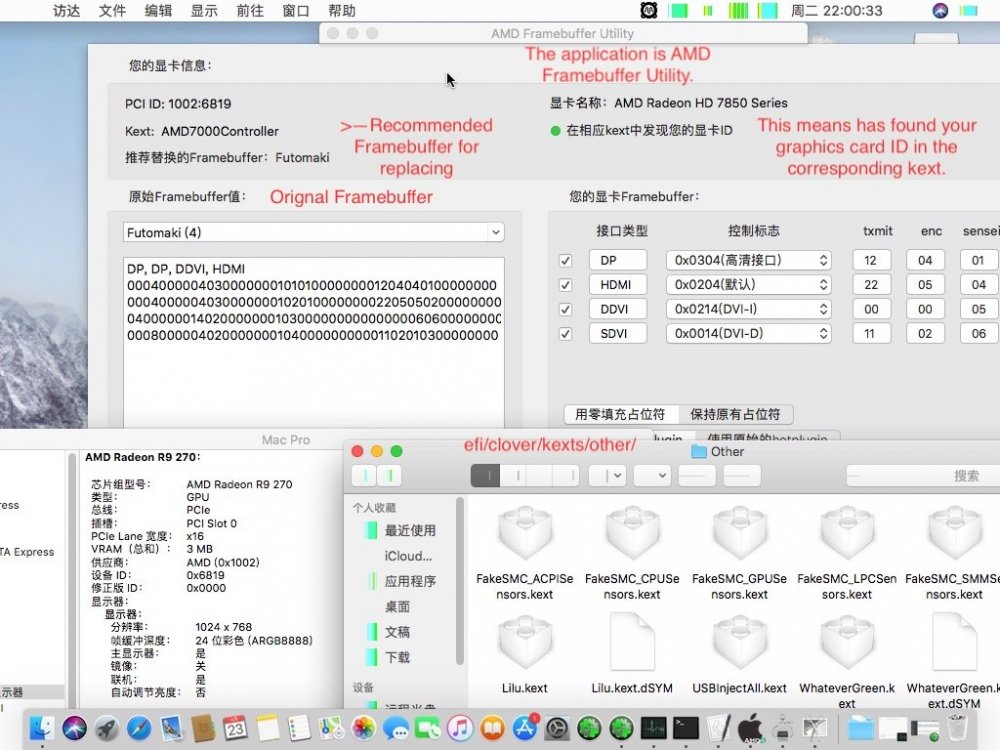Open the Trash in the Dock
Viewport: 1000px width, 750px height.
coord(957,727)
